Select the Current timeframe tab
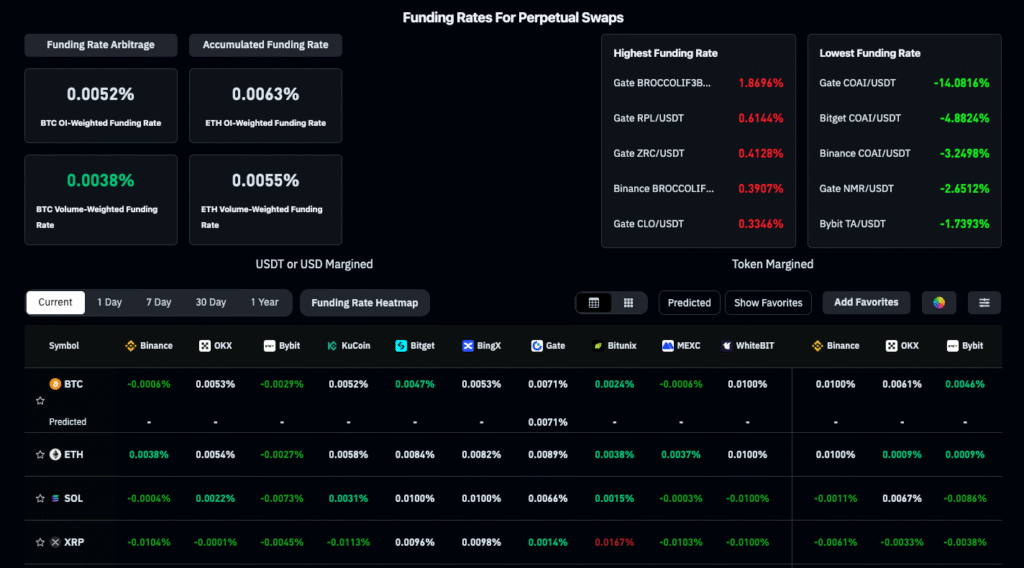1024x568 pixels. pos(56,302)
